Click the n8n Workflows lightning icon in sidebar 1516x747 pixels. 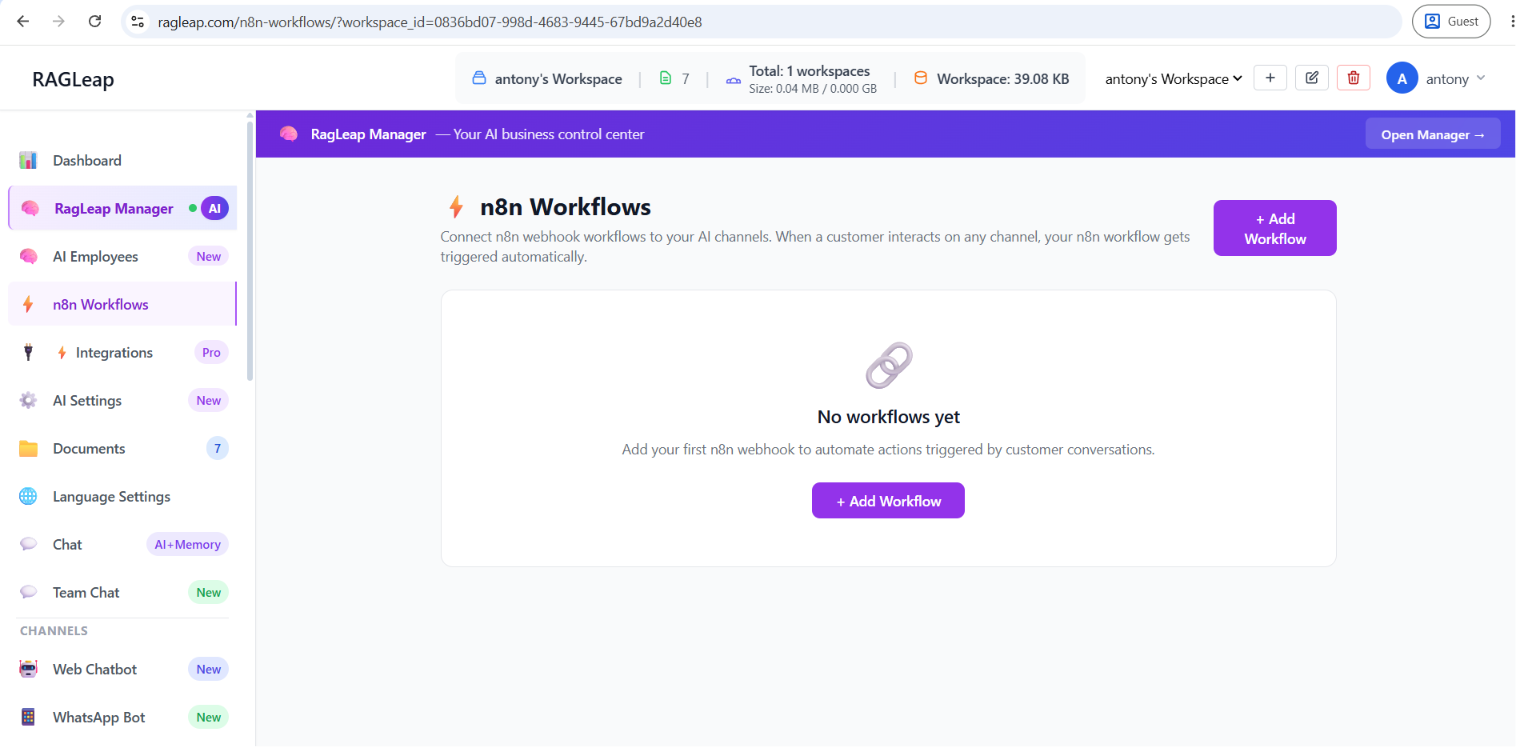tap(28, 304)
